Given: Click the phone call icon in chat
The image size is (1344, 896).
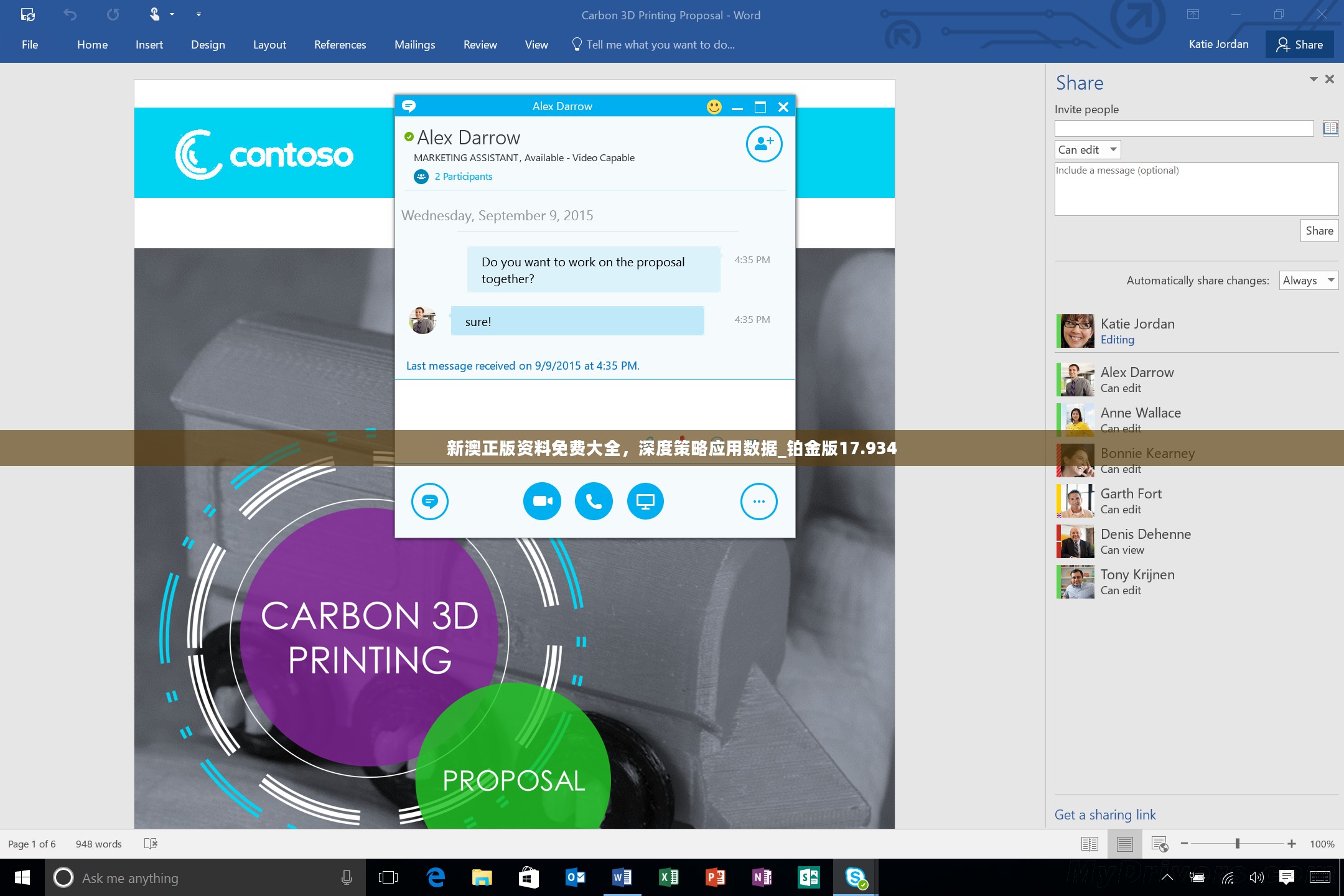Looking at the screenshot, I should [593, 500].
